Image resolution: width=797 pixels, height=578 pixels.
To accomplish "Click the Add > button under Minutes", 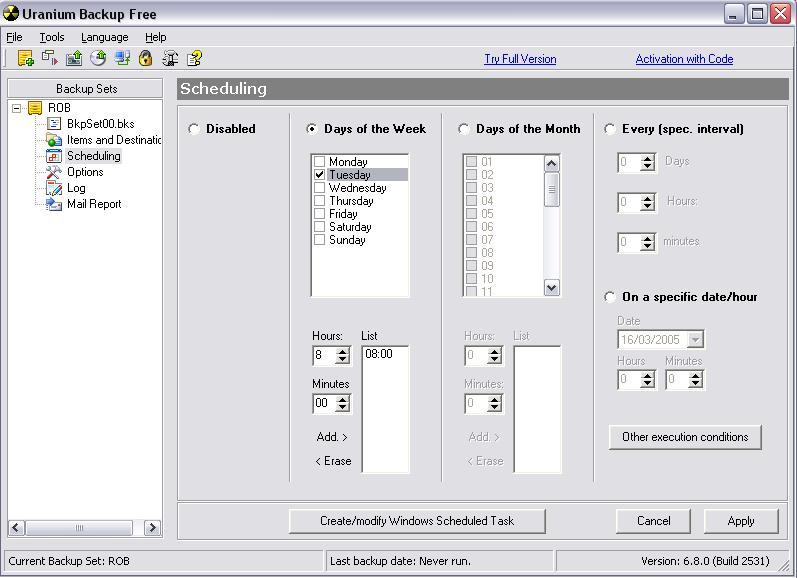I will 332,437.
